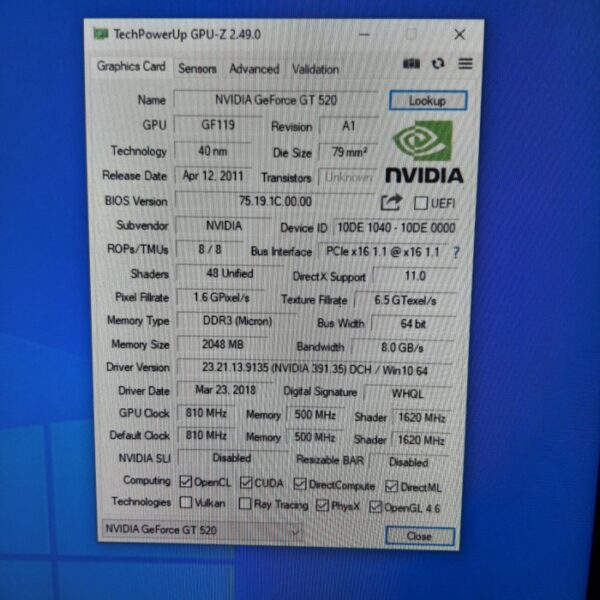This screenshot has width=600, height=600.
Task: Click the Resizable BAR field Disabled
Action: [x=409, y=462]
